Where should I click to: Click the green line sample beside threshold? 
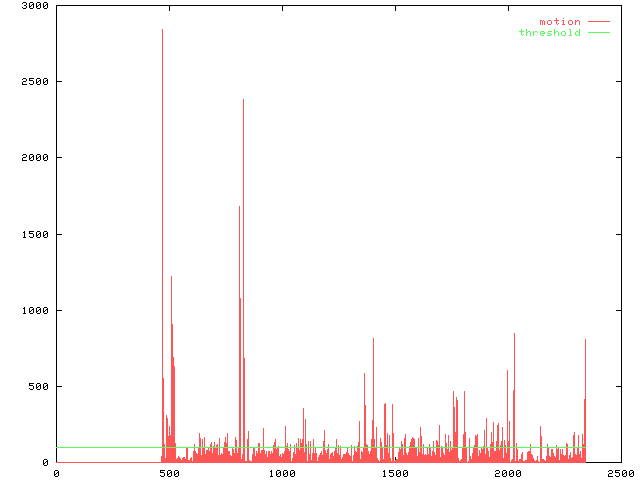(598, 33)
